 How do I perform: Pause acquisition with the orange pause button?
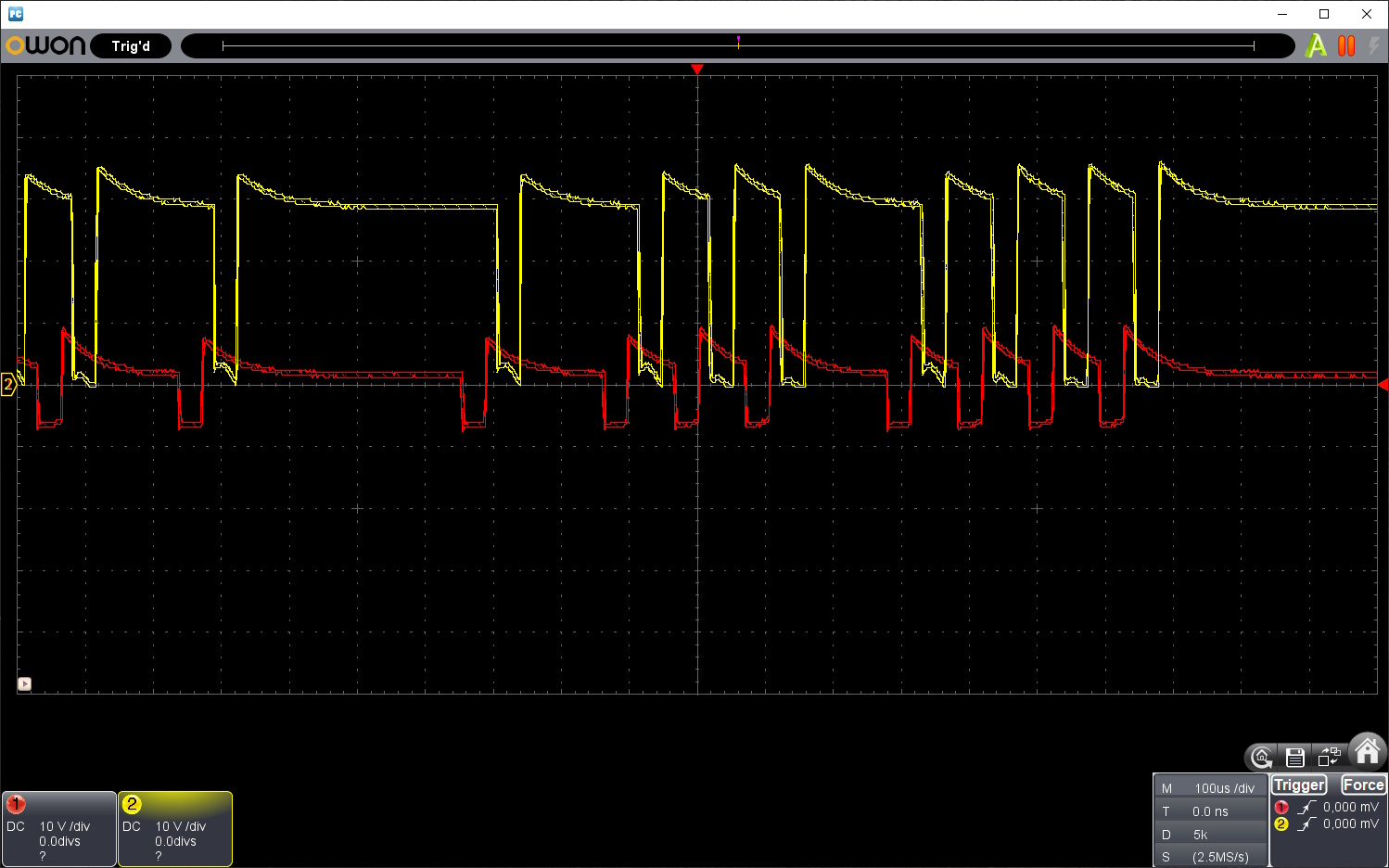point(1345,45)
